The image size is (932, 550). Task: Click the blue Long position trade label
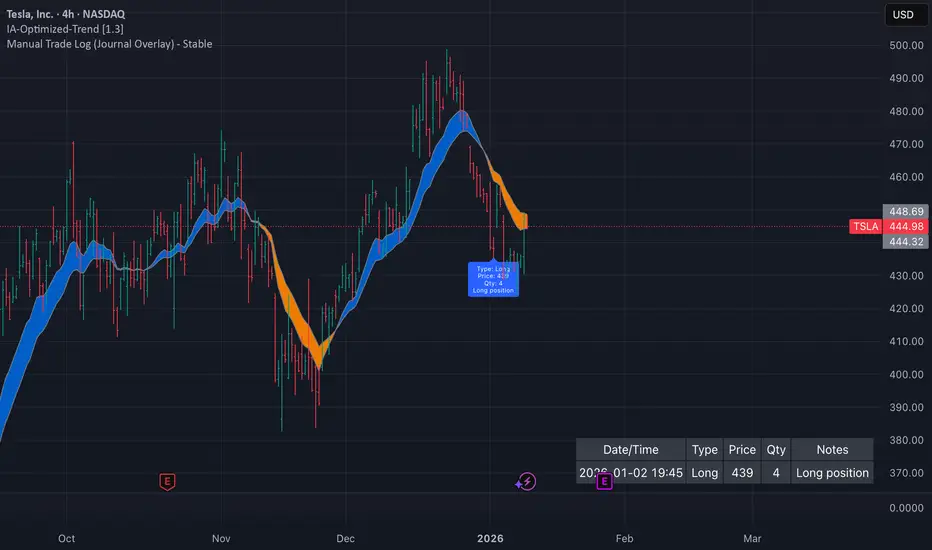[493, 279]
